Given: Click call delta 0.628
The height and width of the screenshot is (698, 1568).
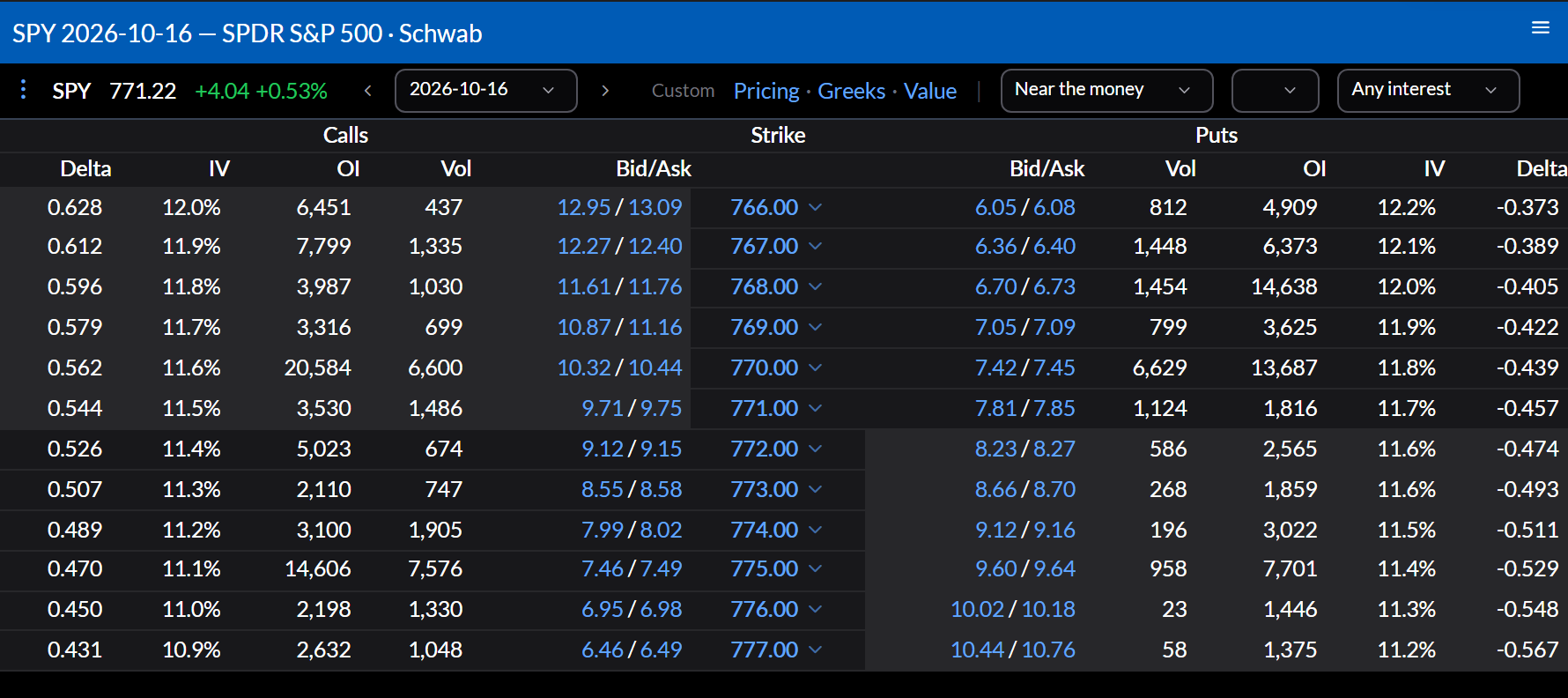Looking at the screenshot, I should point(75,207).
